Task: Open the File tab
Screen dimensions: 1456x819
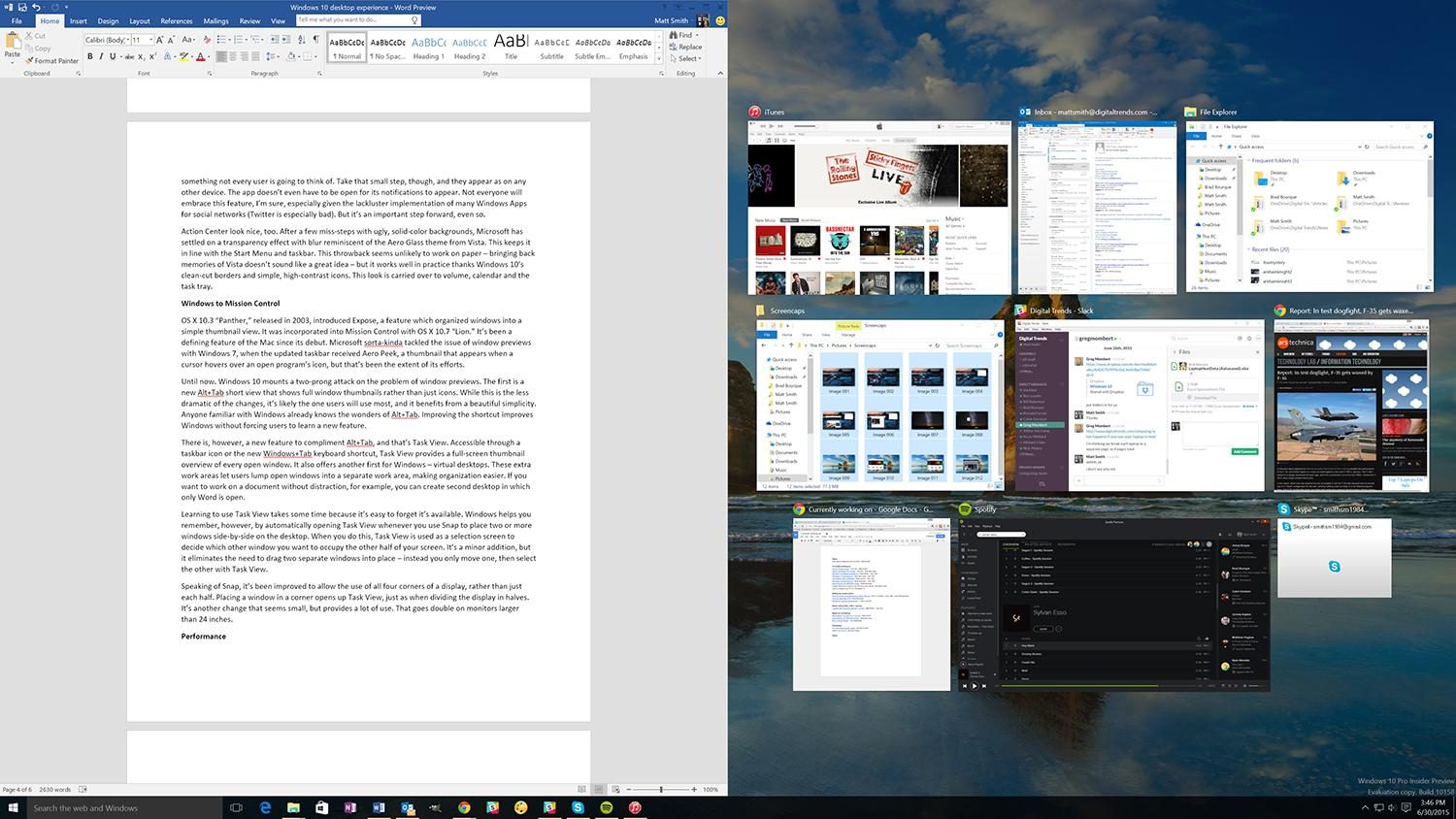Action: [17, 21]
